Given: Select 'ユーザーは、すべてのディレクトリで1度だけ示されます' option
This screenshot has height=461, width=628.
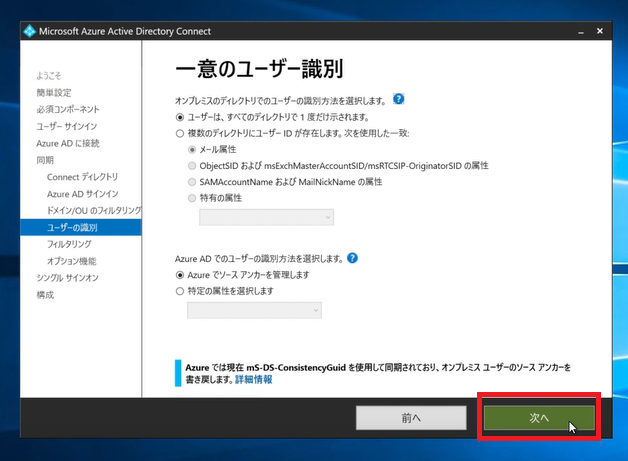Looking at the screenshot, I should [180, 117].
